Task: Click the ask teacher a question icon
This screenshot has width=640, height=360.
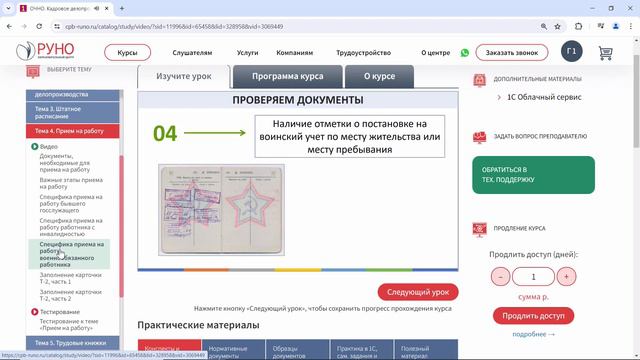Action: tap(480, 137)
